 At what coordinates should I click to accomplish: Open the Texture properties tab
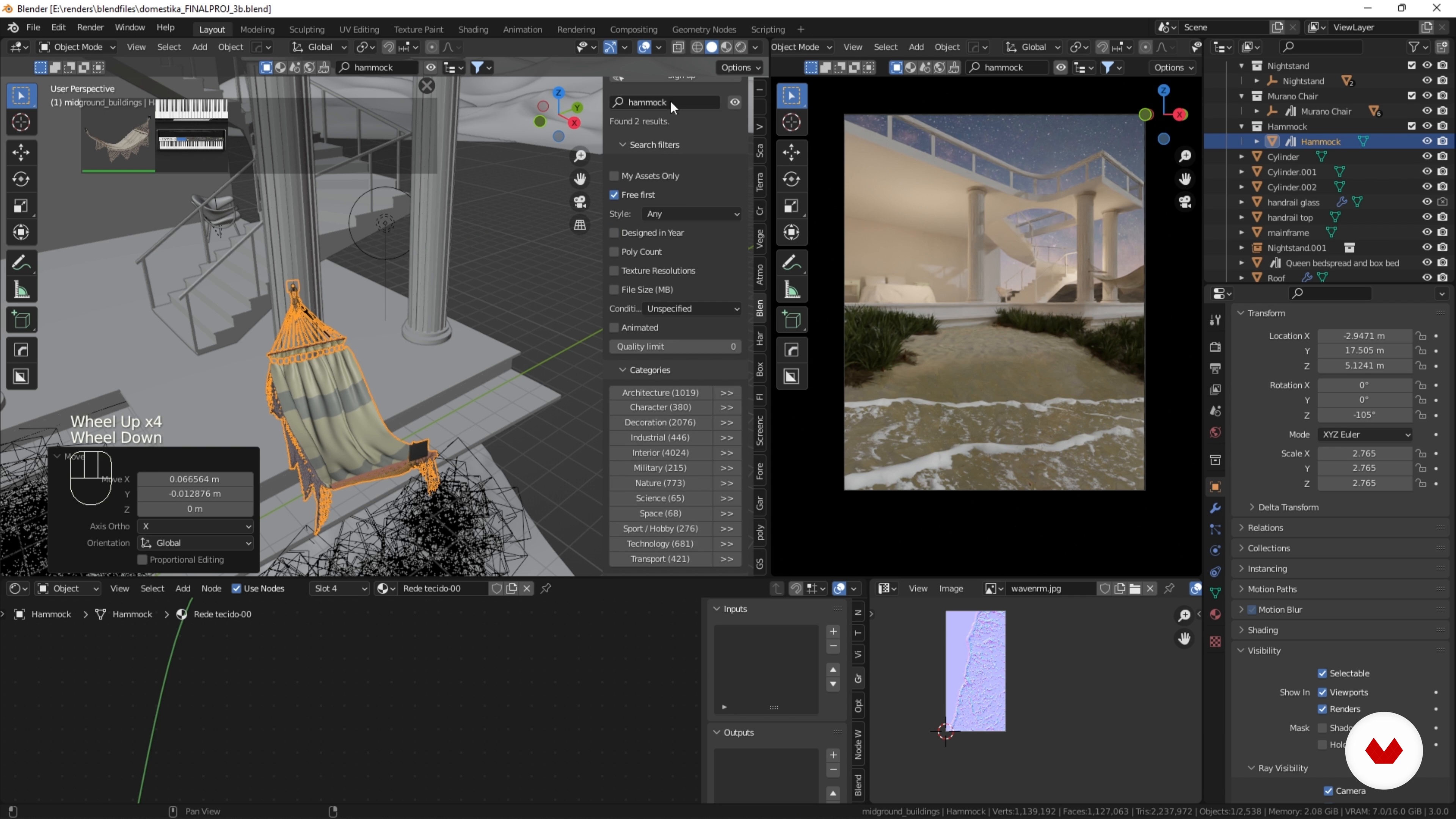[x=1214, y=642]
